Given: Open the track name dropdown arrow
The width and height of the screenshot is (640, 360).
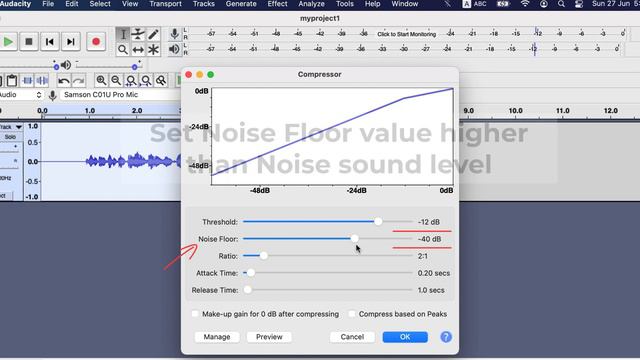Looking at the screenshot, I should pos(18,127).
